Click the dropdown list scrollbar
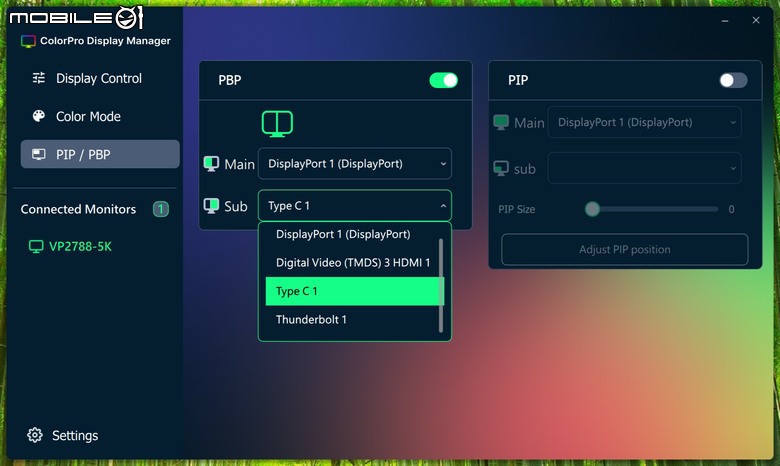The width and height of the screenshot is (780, 466). (x=441, y=285)
